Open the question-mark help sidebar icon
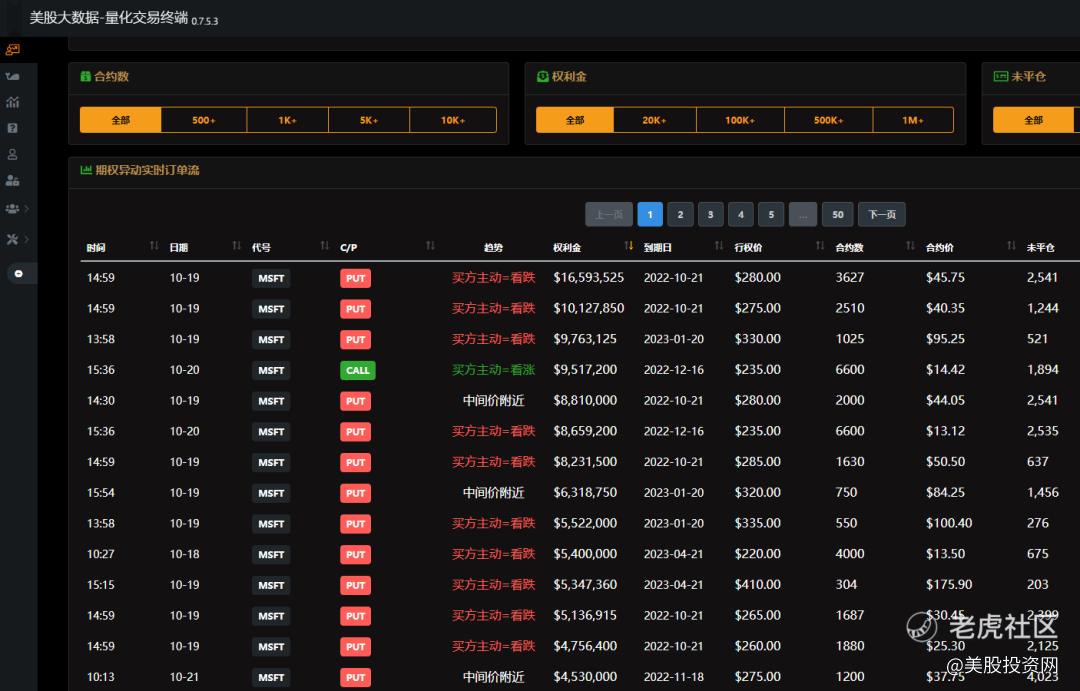The image size is (1080, 691). pos(12,128)
